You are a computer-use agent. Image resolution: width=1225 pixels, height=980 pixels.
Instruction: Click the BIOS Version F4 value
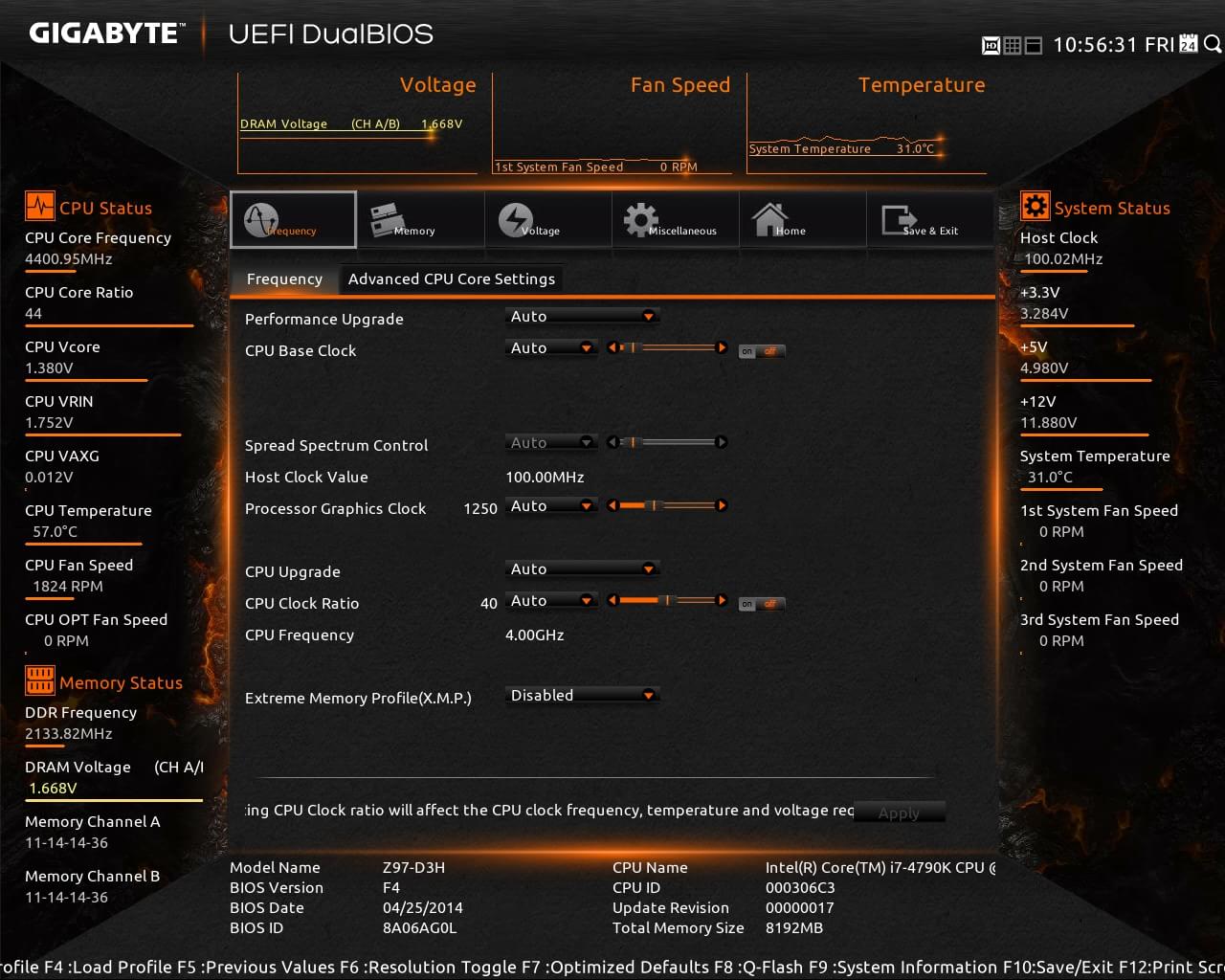(x=391, y=887)
